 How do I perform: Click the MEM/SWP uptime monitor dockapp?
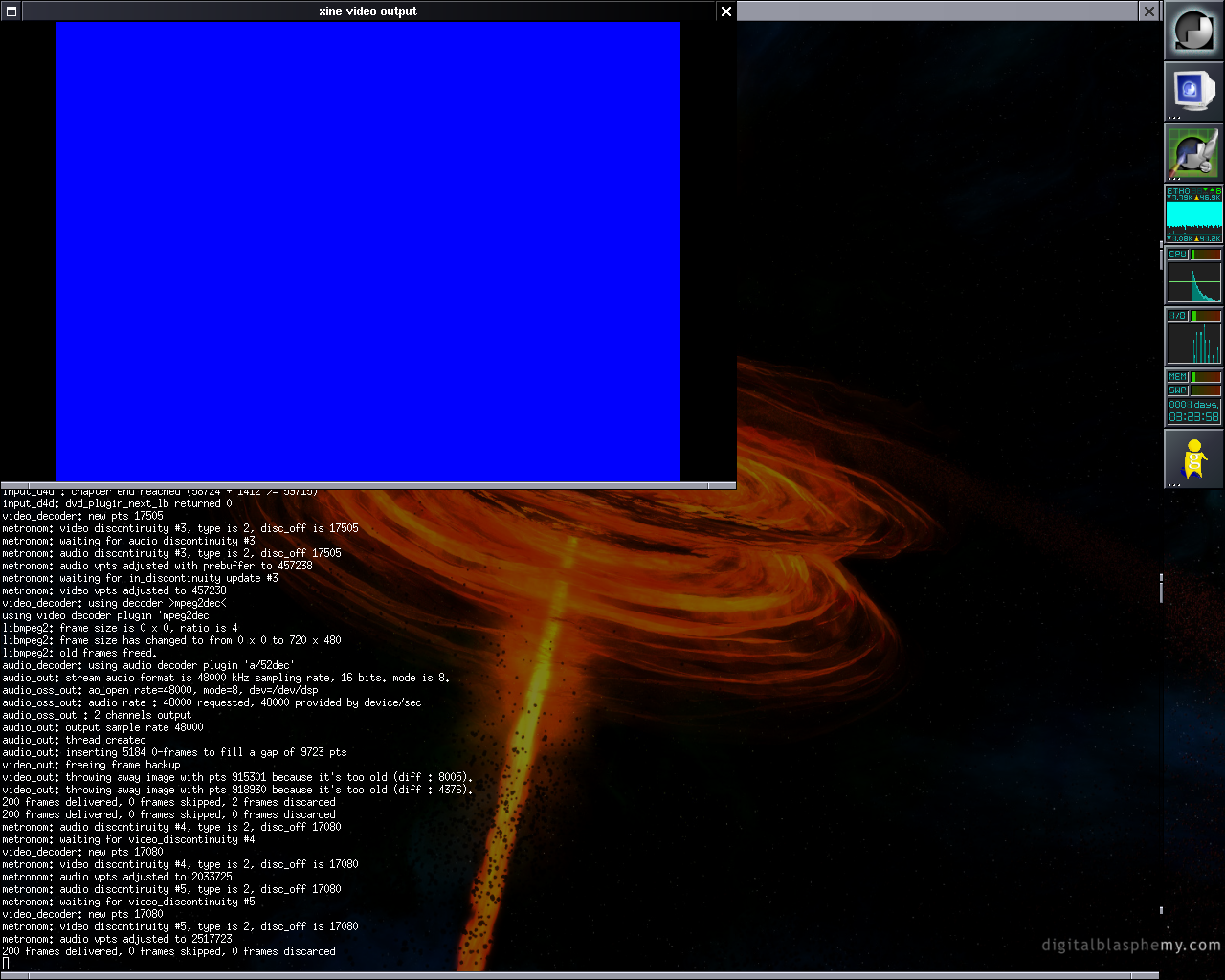pyautogui.click(x=1193, y=398)
